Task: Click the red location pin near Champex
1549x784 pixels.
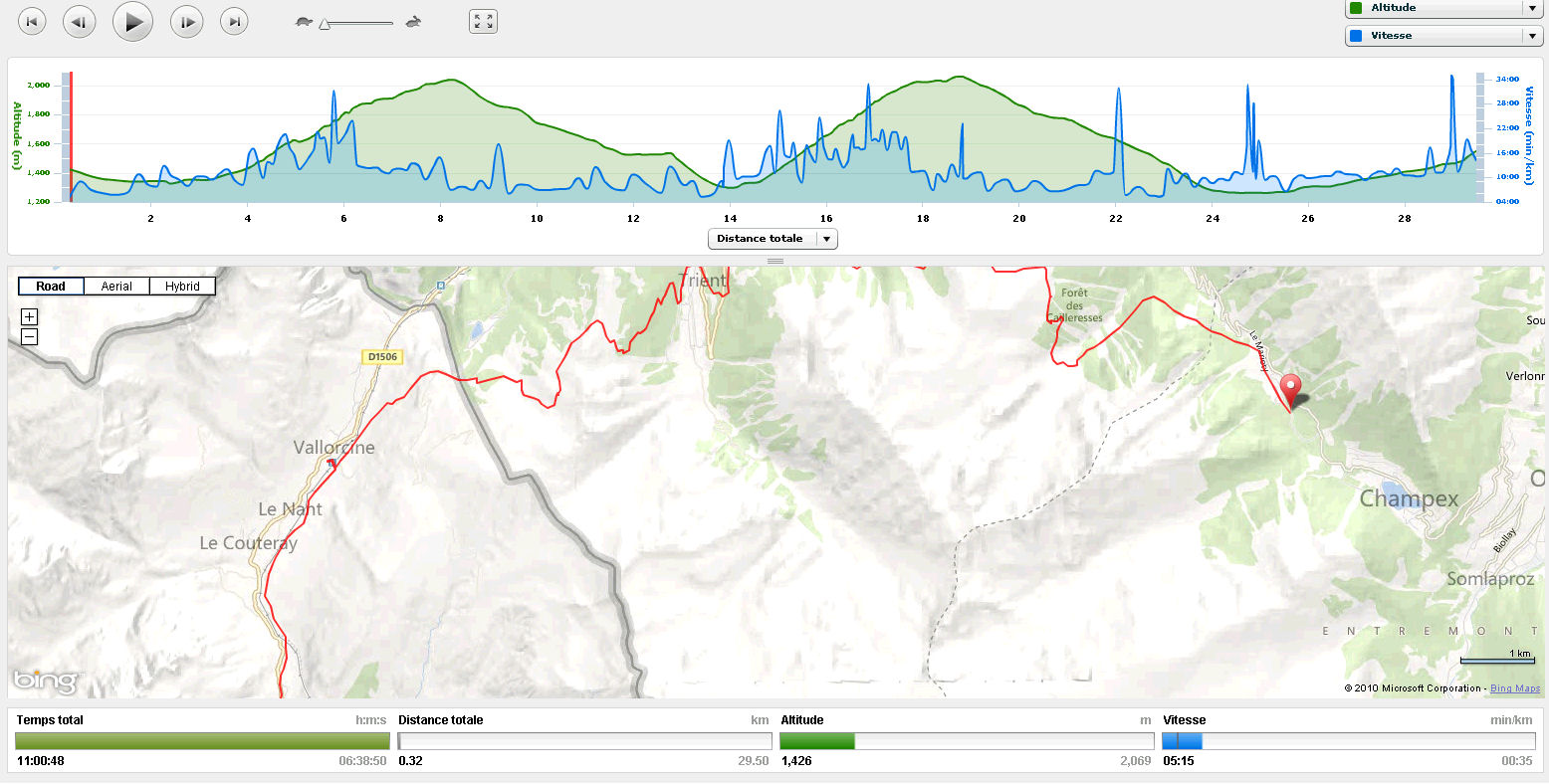Action: tap(1290, 388)
